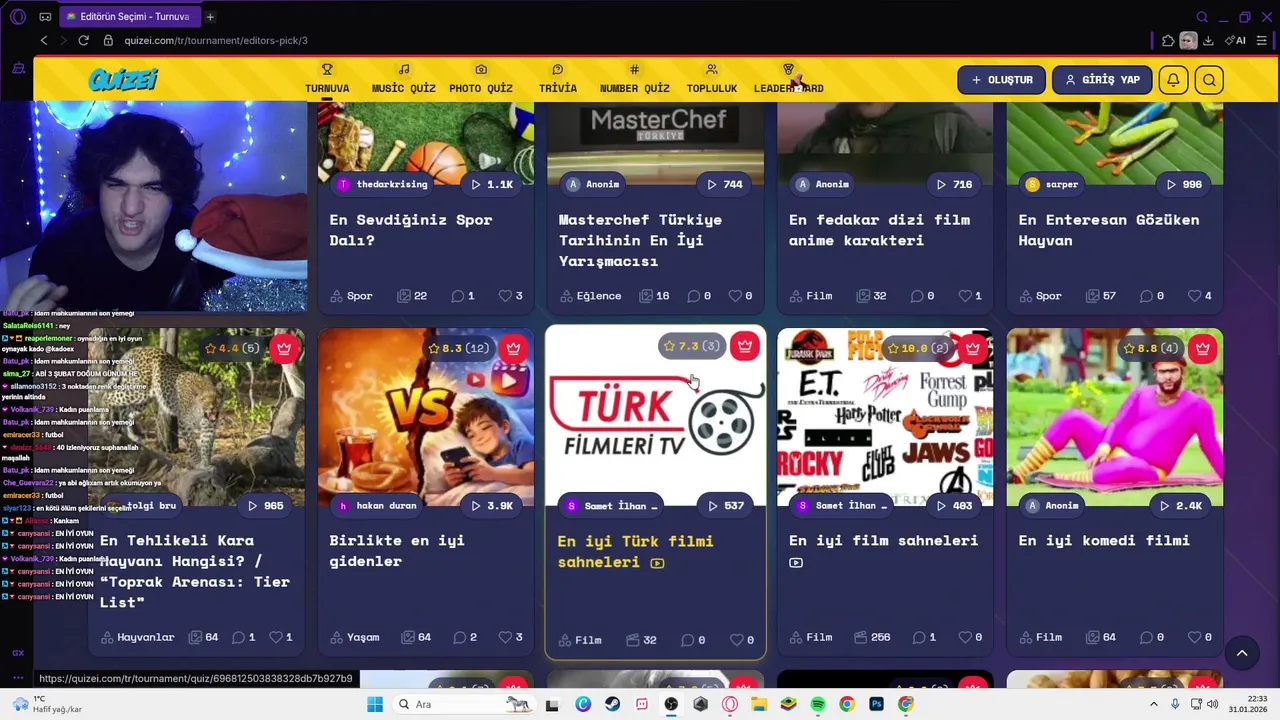The image size is (1280, 720).
Task: Open the Topluluk menu item
Action: coord(712,79)
